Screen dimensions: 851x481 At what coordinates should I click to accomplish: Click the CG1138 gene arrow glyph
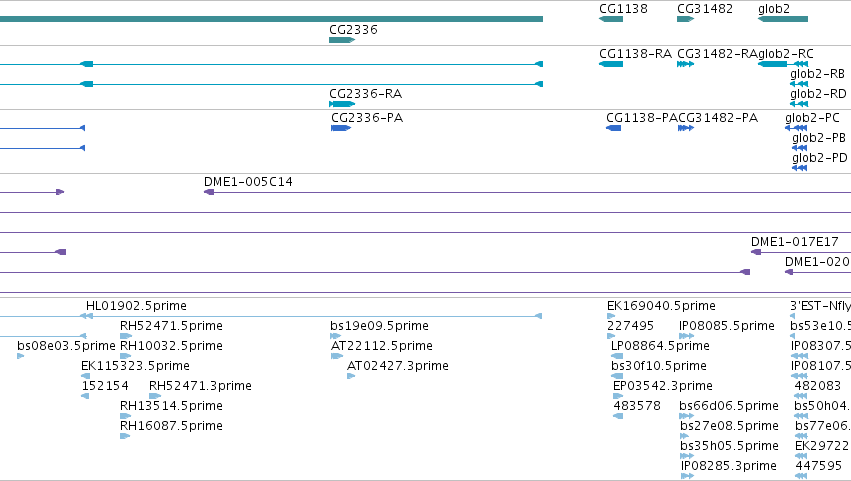[611, 19]
